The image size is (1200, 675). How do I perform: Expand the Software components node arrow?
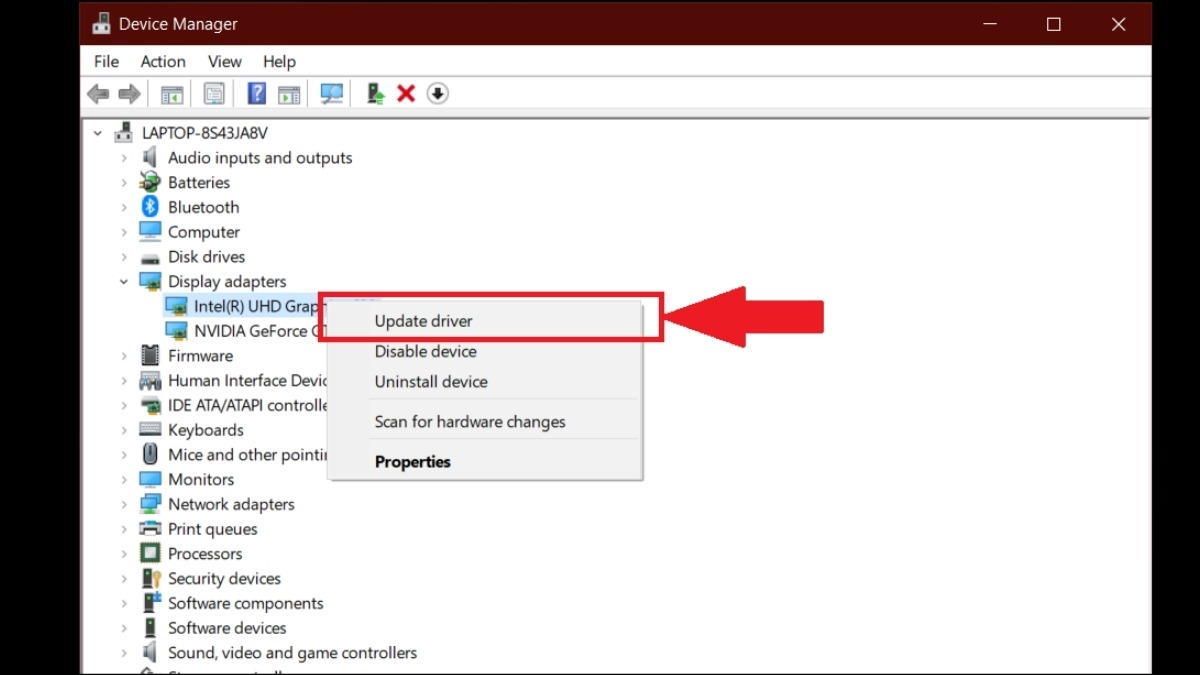(124, 603)
